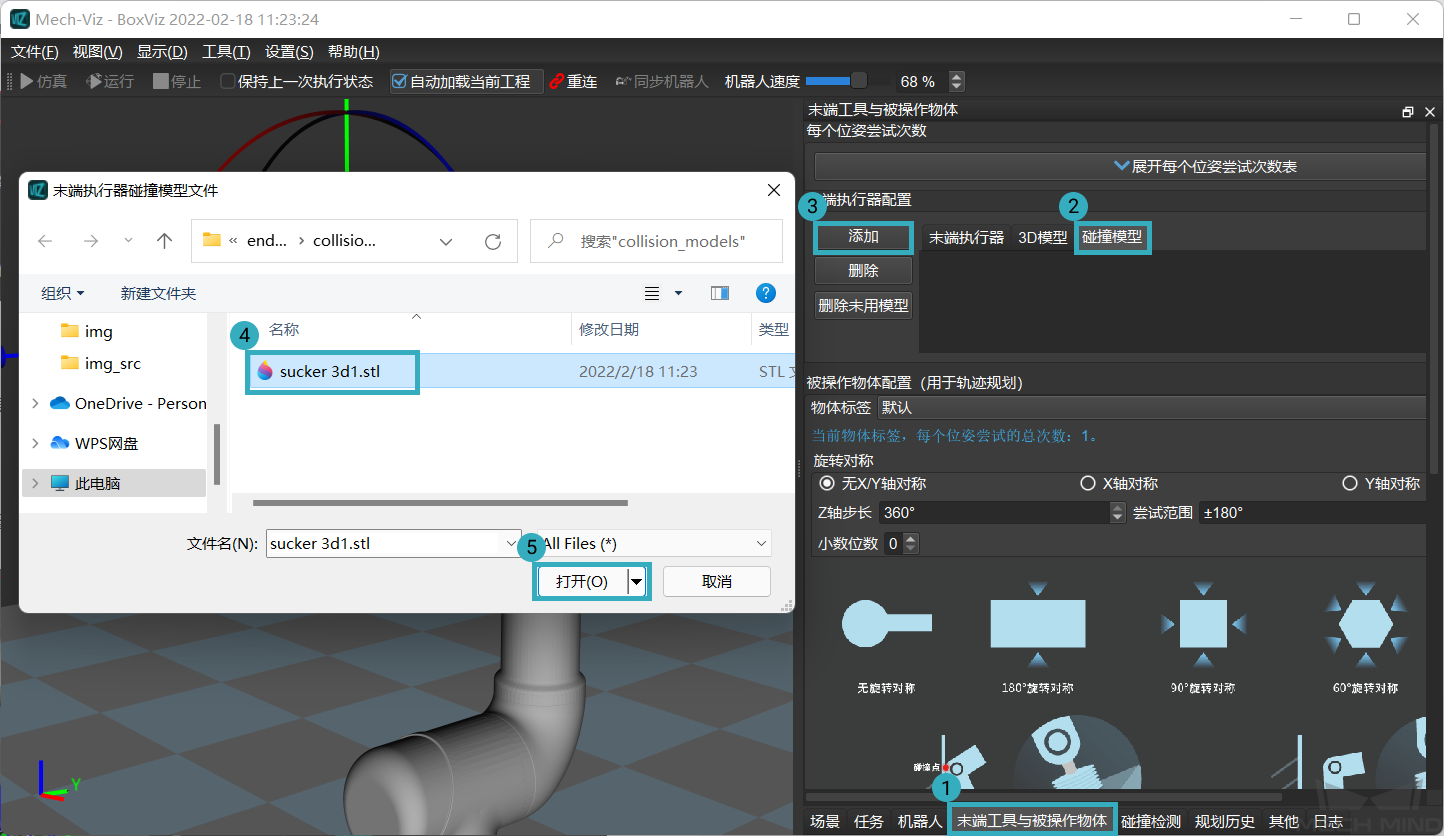Click the 删除 button
Screen dimensions: 1444x836
point(863,271)
